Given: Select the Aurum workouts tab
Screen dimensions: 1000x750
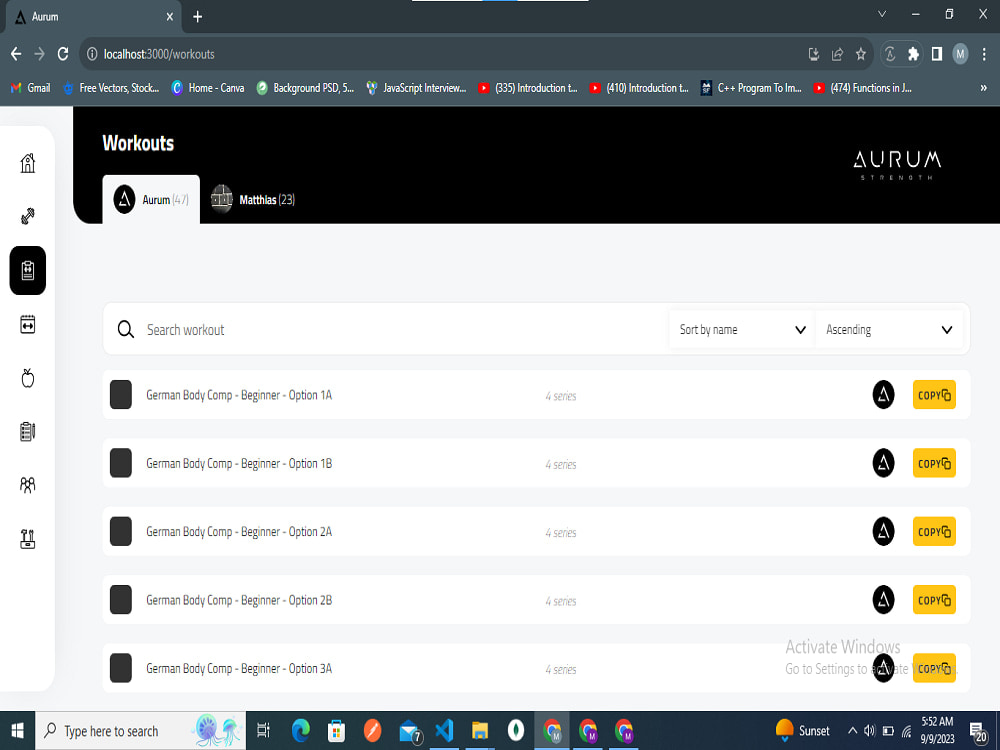Looking at the screenshot, I should pyautogui.click(x=151, y=199).
